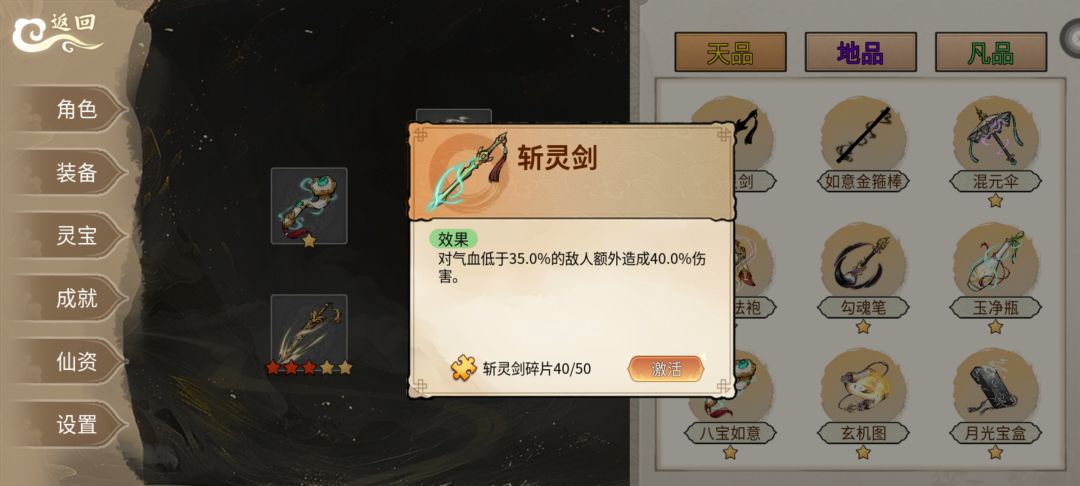Pick the 月光宝盒 box treasure icon
The height and width of the screenshot is (486, 1080).
995,387
